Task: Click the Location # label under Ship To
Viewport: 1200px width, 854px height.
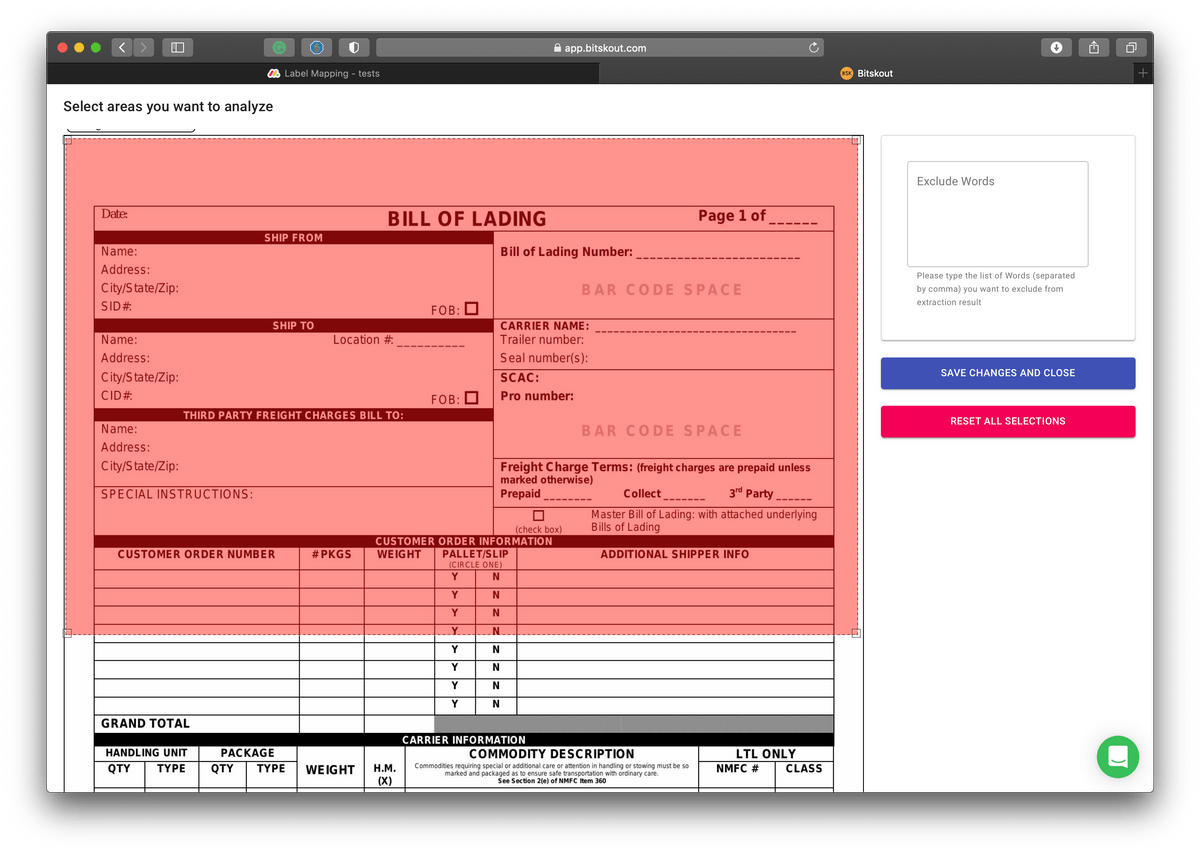Action: [363, 340]
